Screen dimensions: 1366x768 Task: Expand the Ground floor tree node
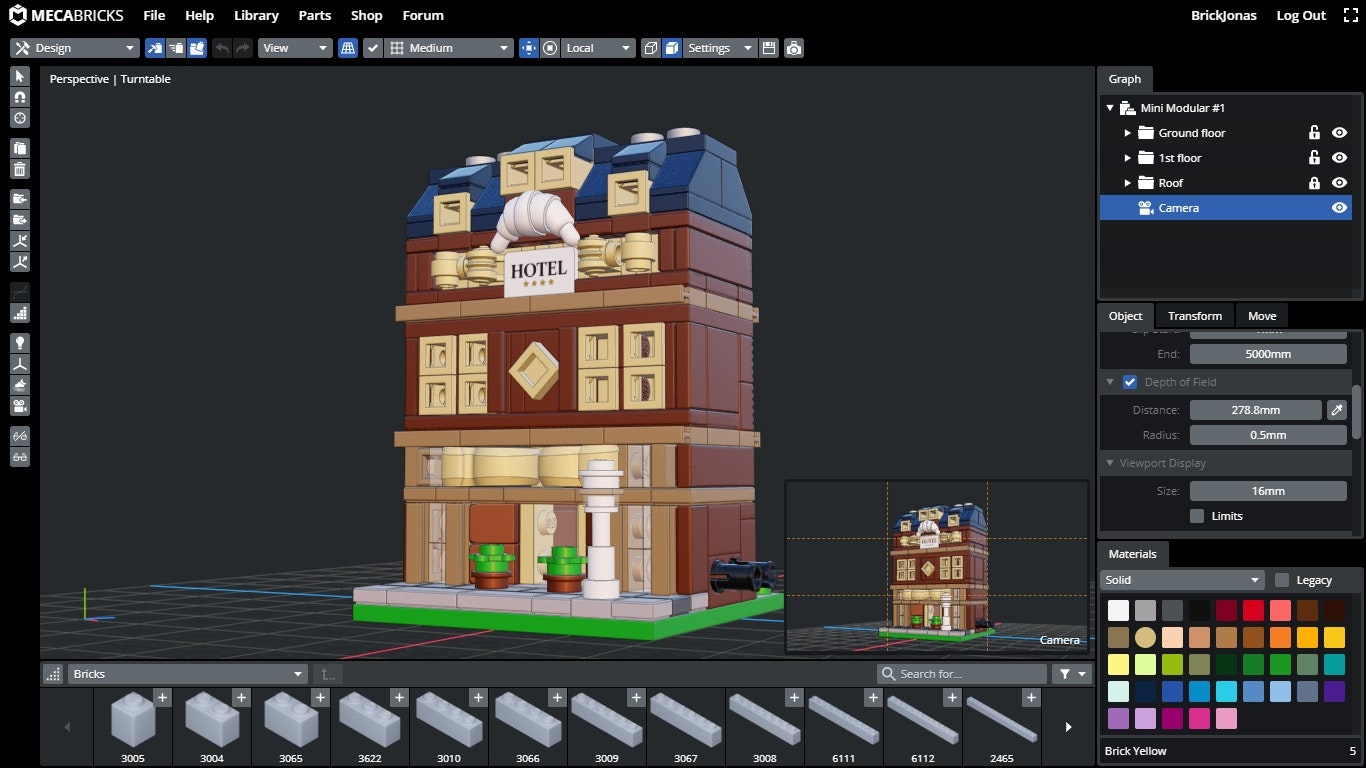1127,133
